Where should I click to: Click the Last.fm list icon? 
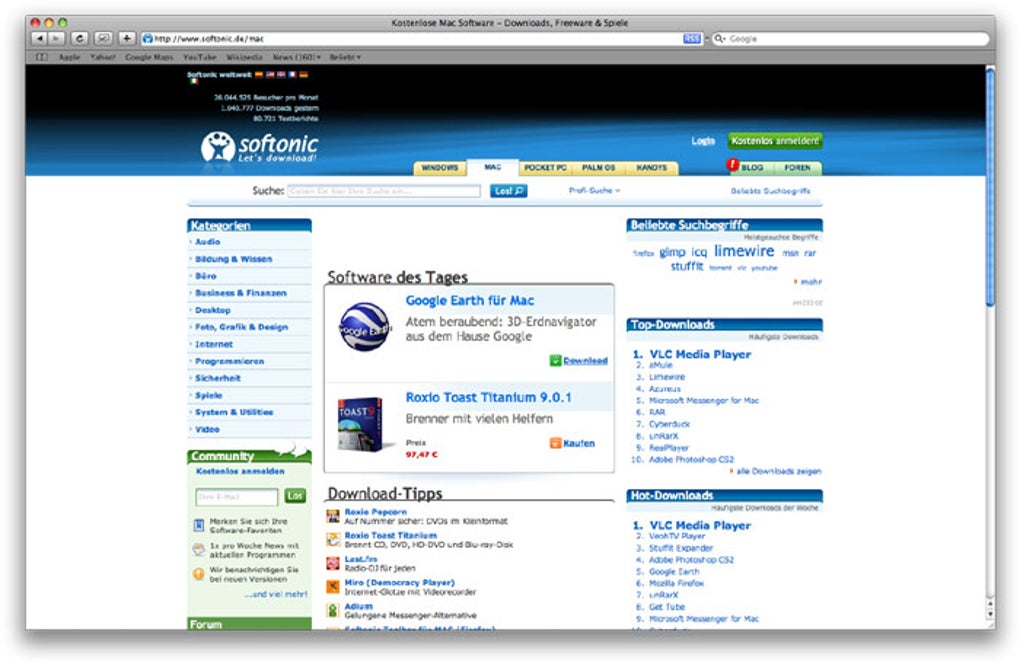[x=333, y=563]
